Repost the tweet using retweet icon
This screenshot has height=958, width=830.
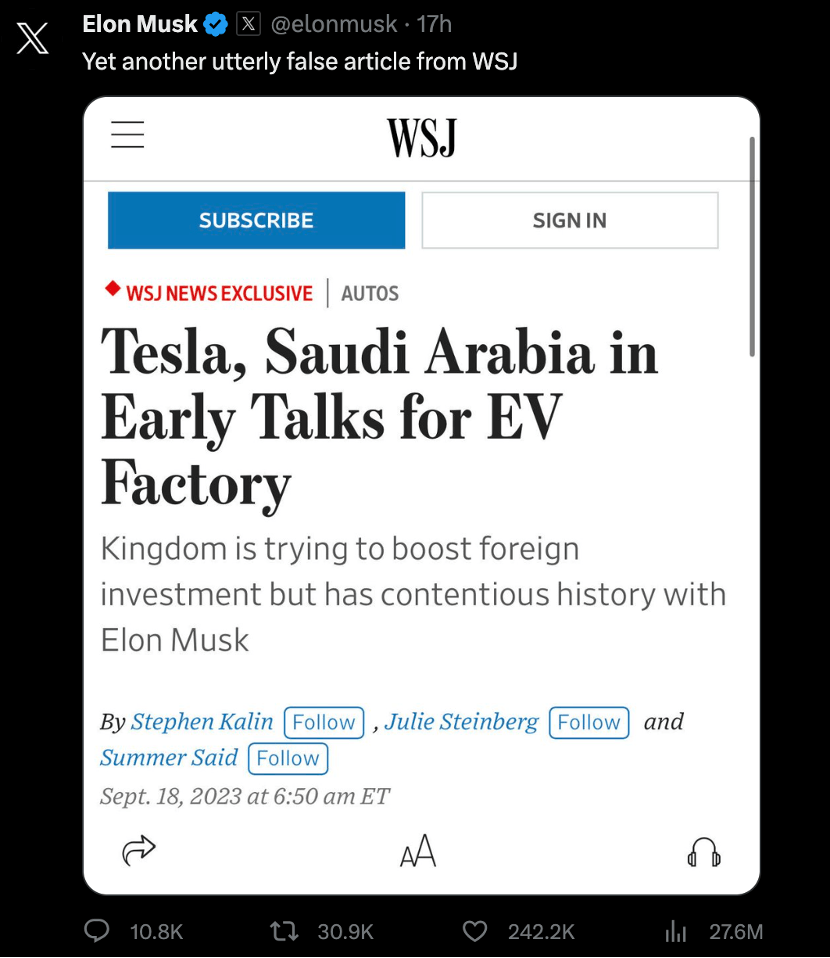click(x=284, y=931)
